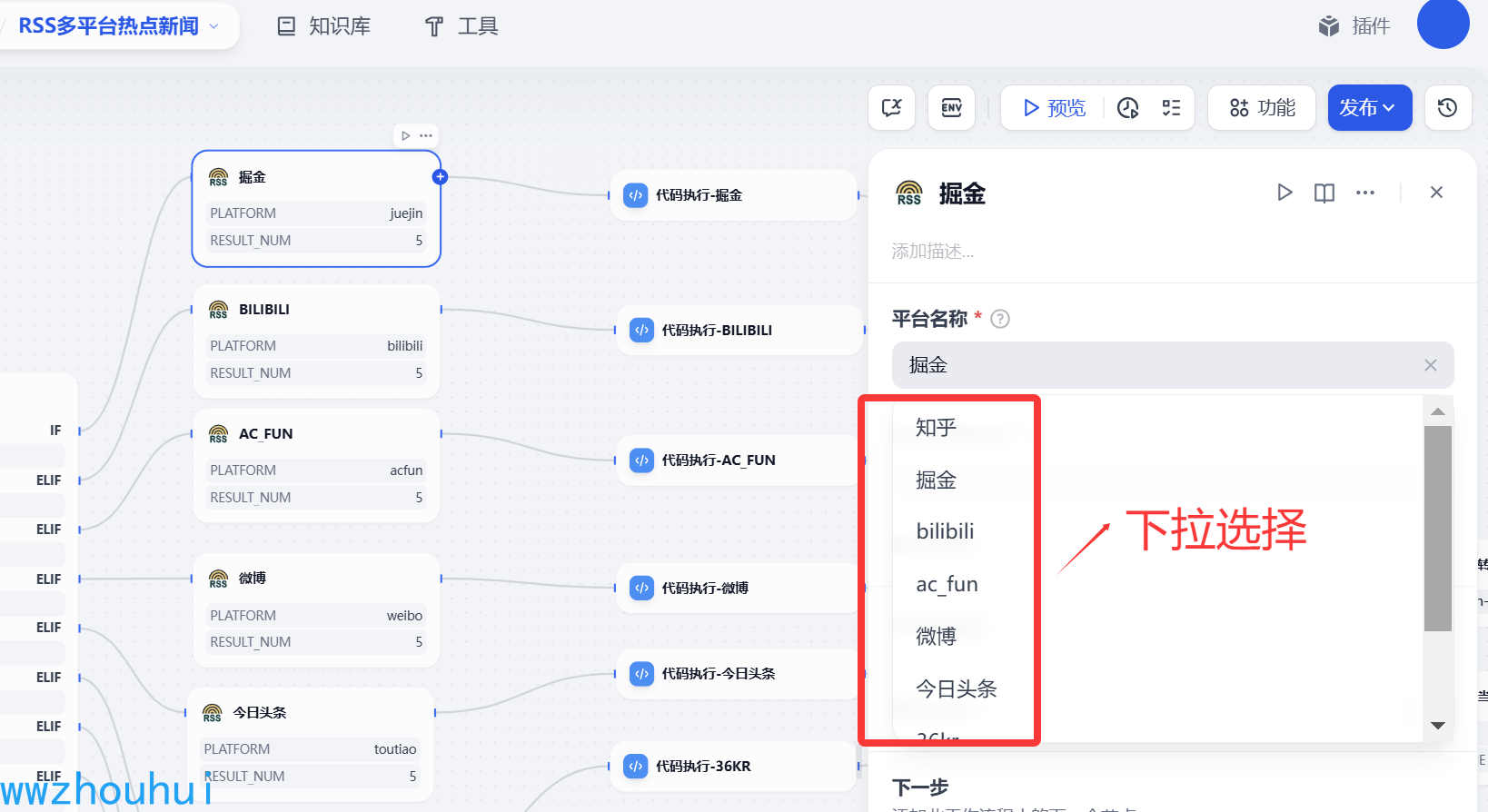Open the RSS多平台热点新闻 app dropdown
This screenshot has width=1488, height=812.
pyautogui.click(x=118, y=26)
